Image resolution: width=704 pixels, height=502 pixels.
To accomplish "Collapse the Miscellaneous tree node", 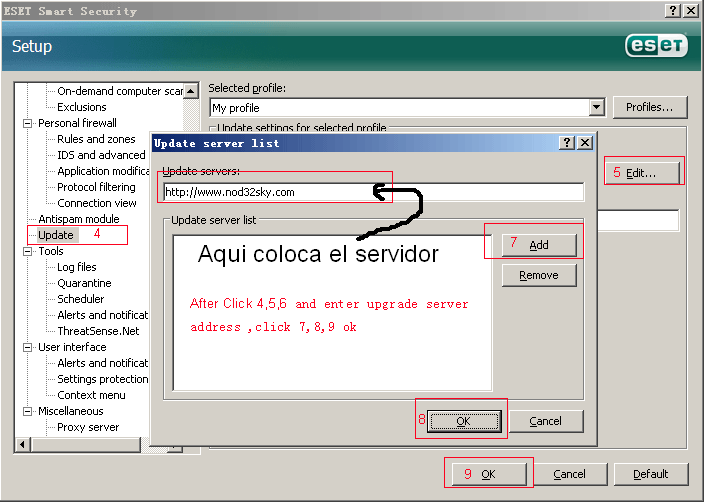I will 27,411.
